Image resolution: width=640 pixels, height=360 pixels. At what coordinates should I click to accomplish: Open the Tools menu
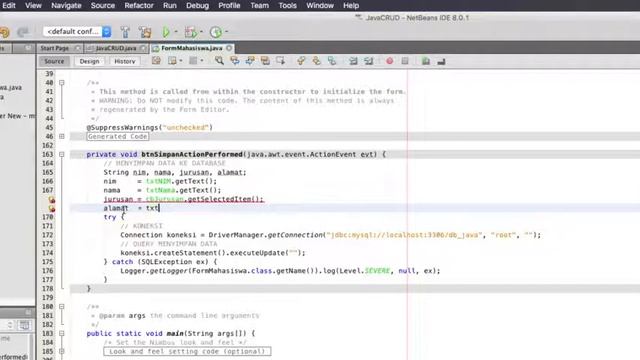(x=287, y=6)
